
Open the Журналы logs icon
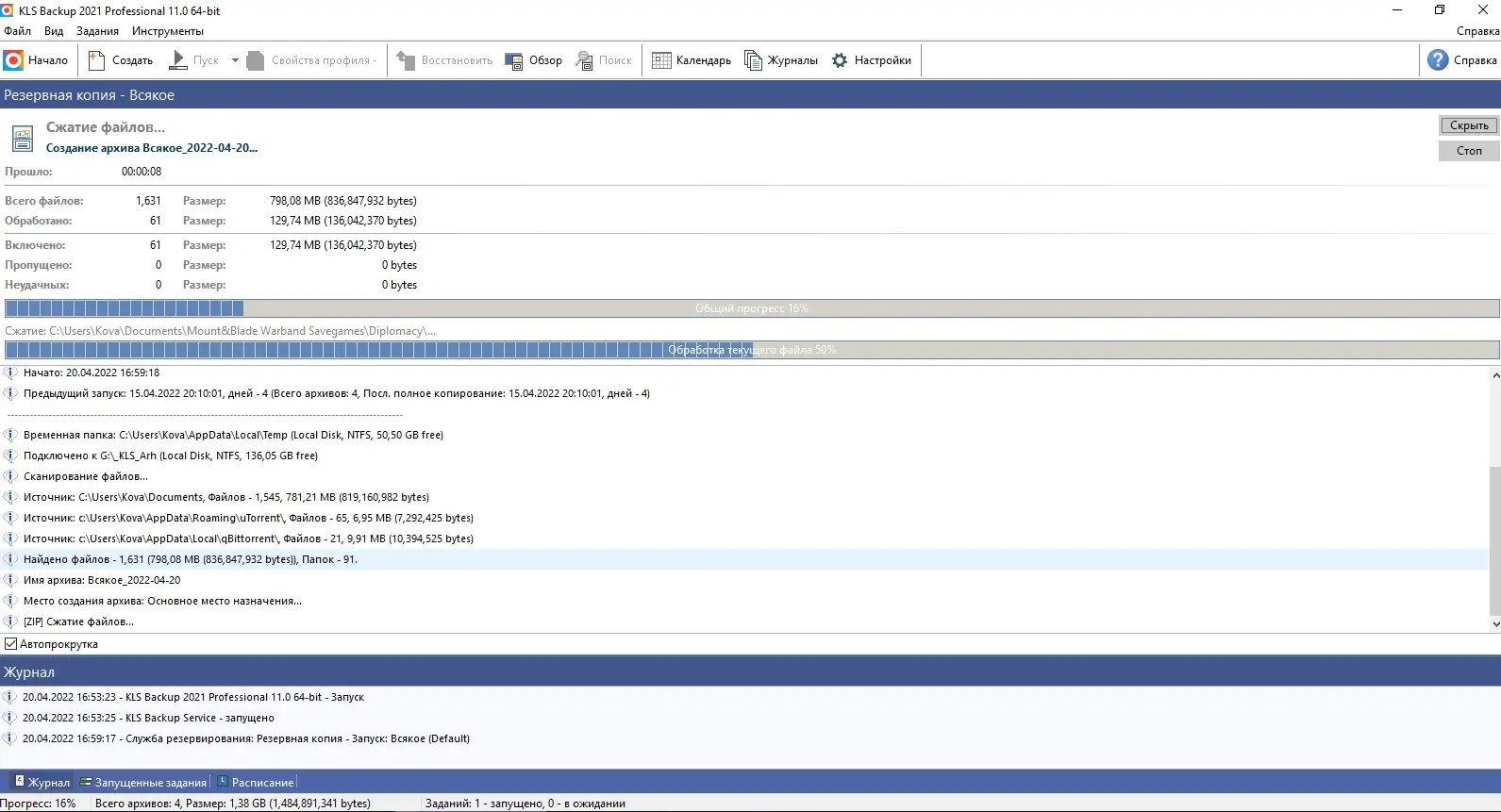753,60
